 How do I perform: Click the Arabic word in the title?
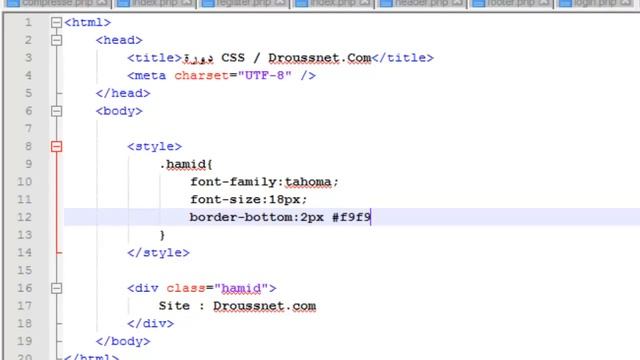[198, 58]
